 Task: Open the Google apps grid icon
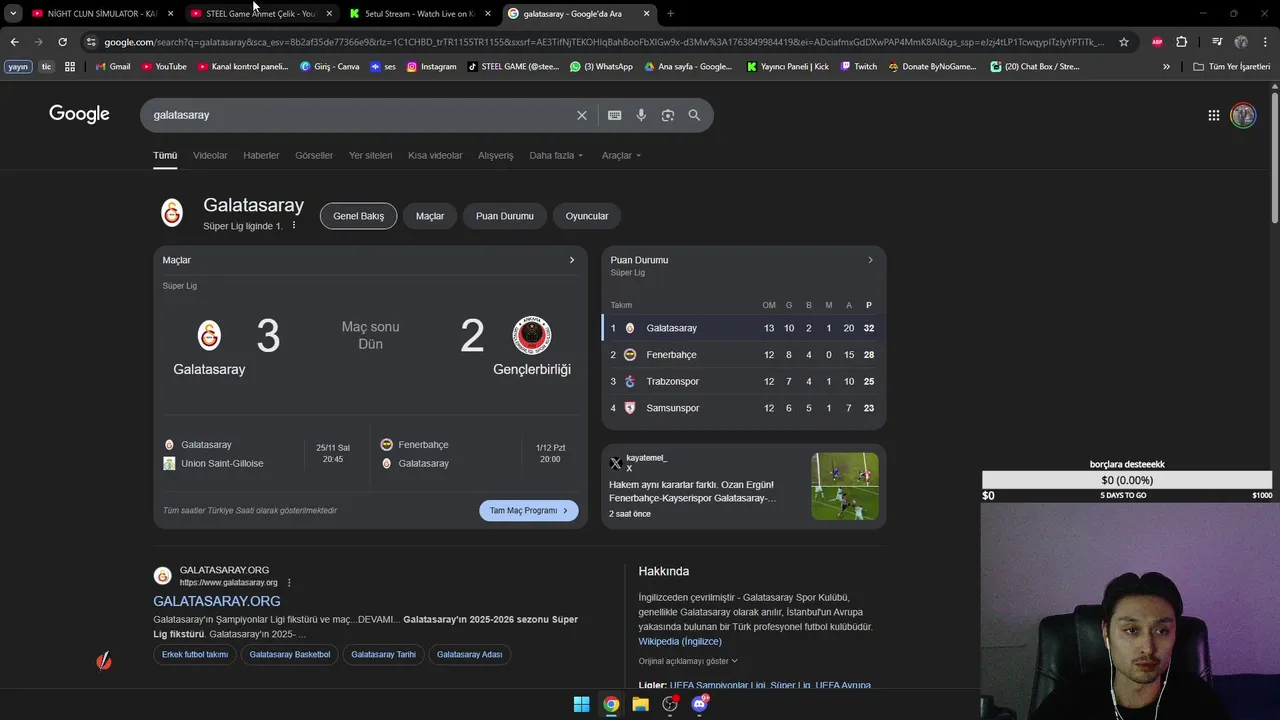pyautogui.click(x=1214, y=115)
